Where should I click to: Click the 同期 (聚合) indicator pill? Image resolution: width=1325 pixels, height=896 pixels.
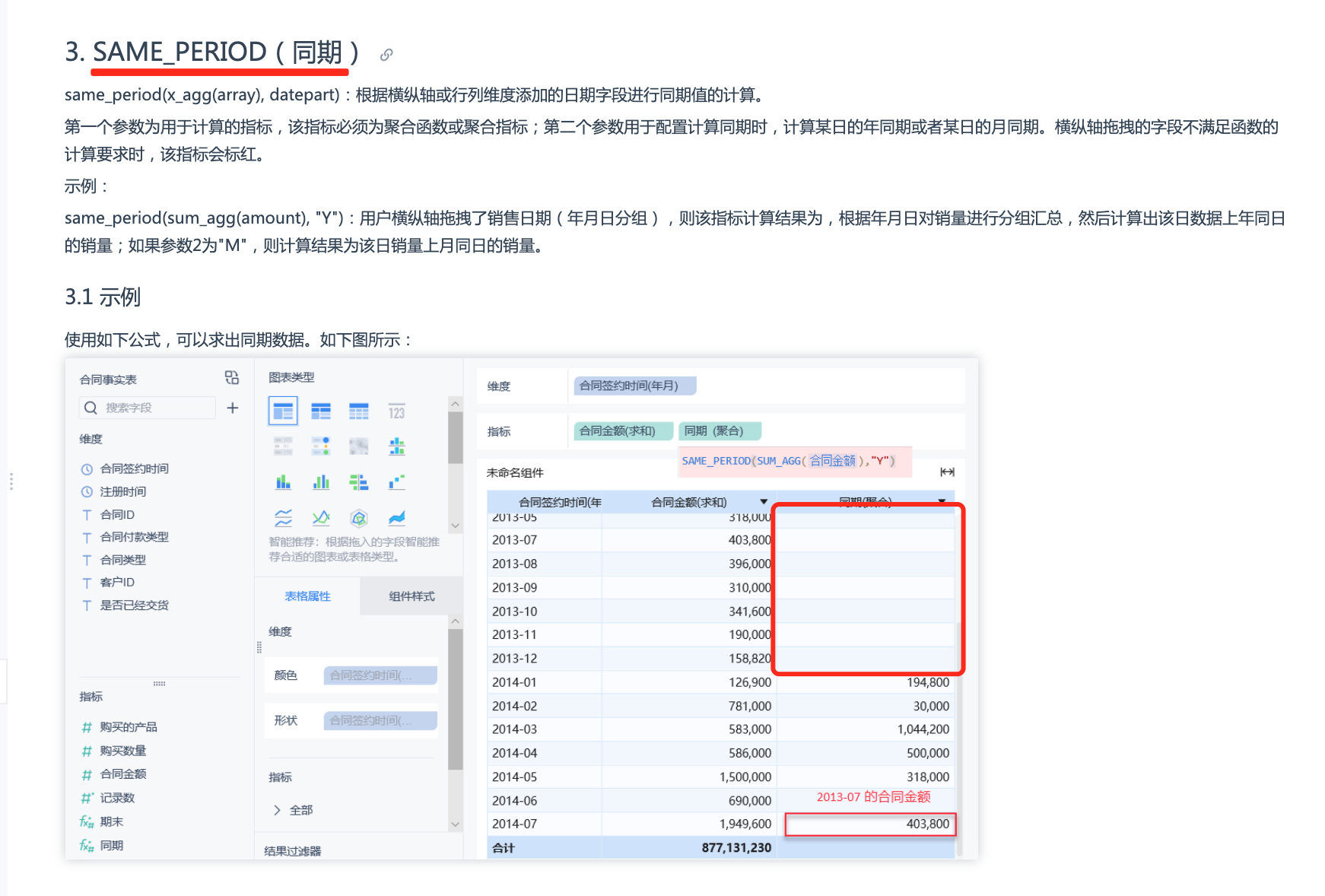720,431
